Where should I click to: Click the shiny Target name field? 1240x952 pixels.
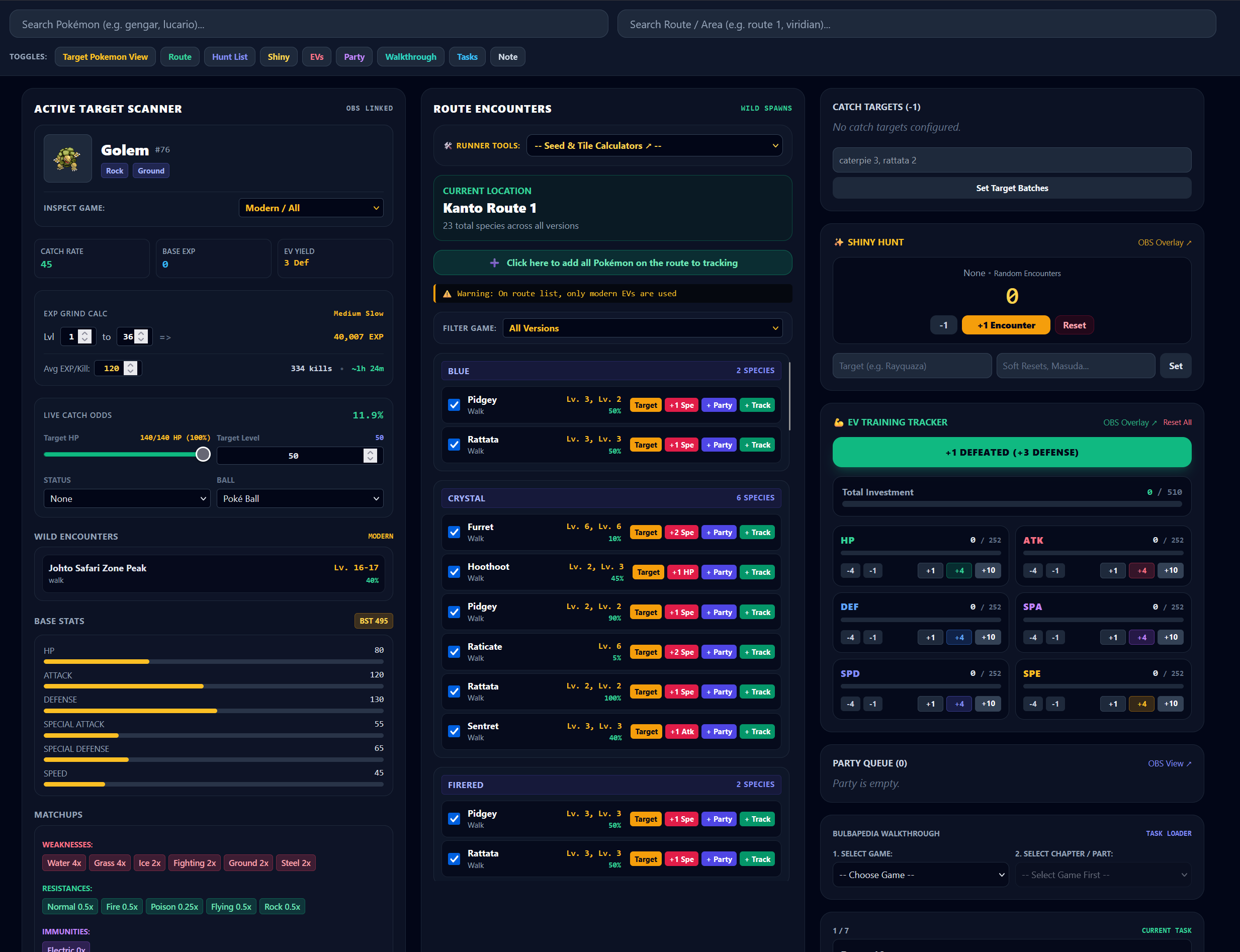(x=912, y=366)
